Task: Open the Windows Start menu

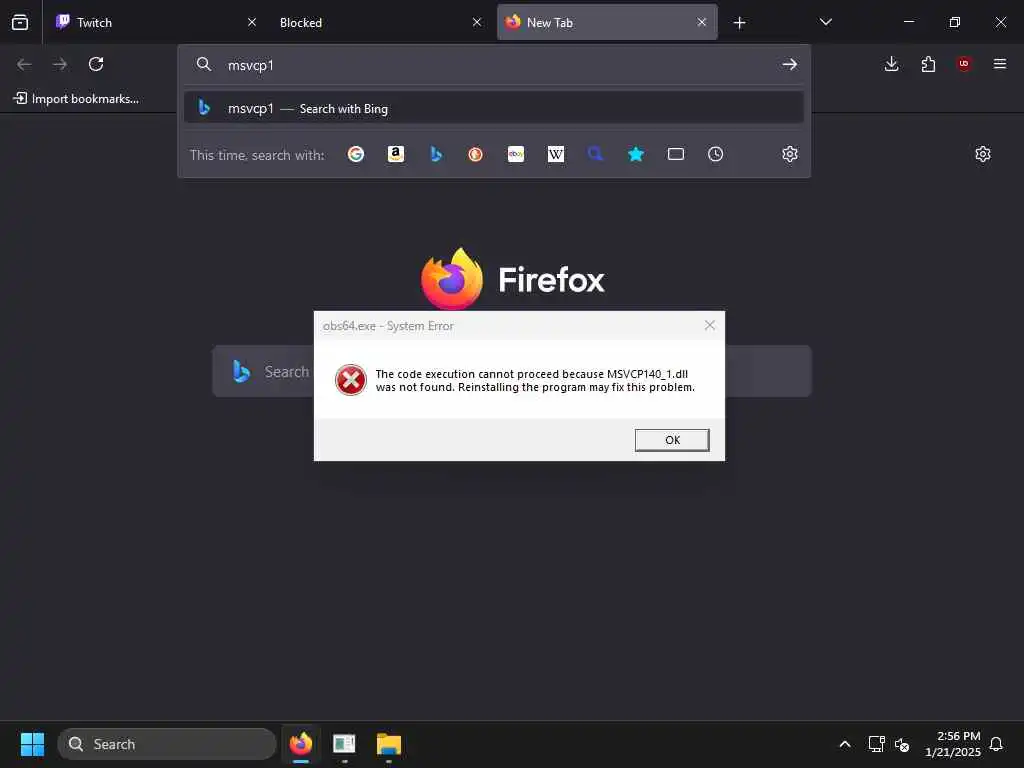Action: 32,744
